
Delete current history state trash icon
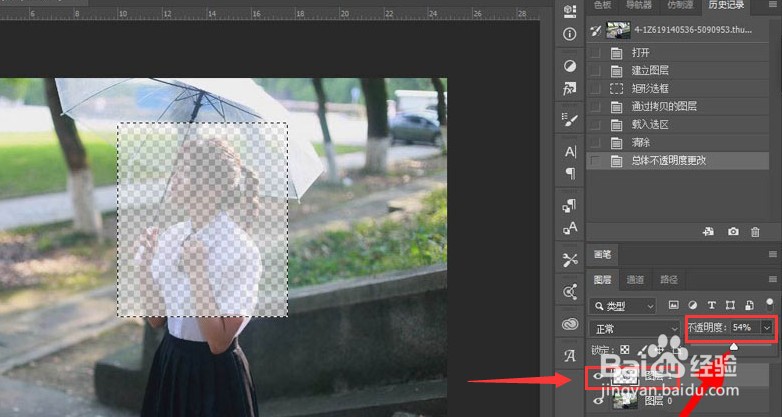pos(756,231)
